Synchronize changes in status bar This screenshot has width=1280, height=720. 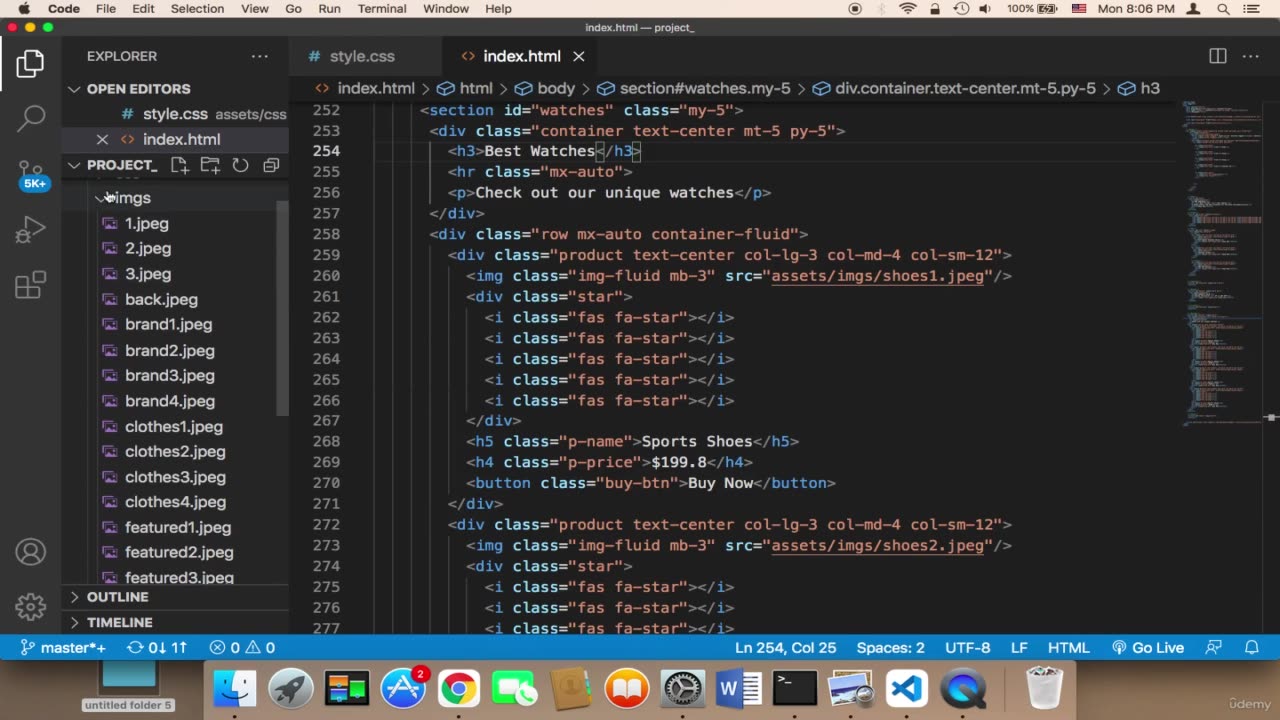tap(157, 647)
